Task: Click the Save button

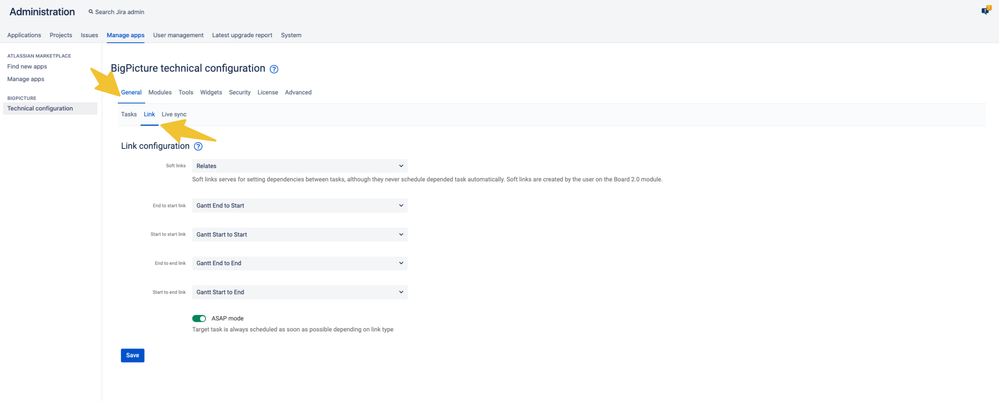Action: (x=132, y=355)
